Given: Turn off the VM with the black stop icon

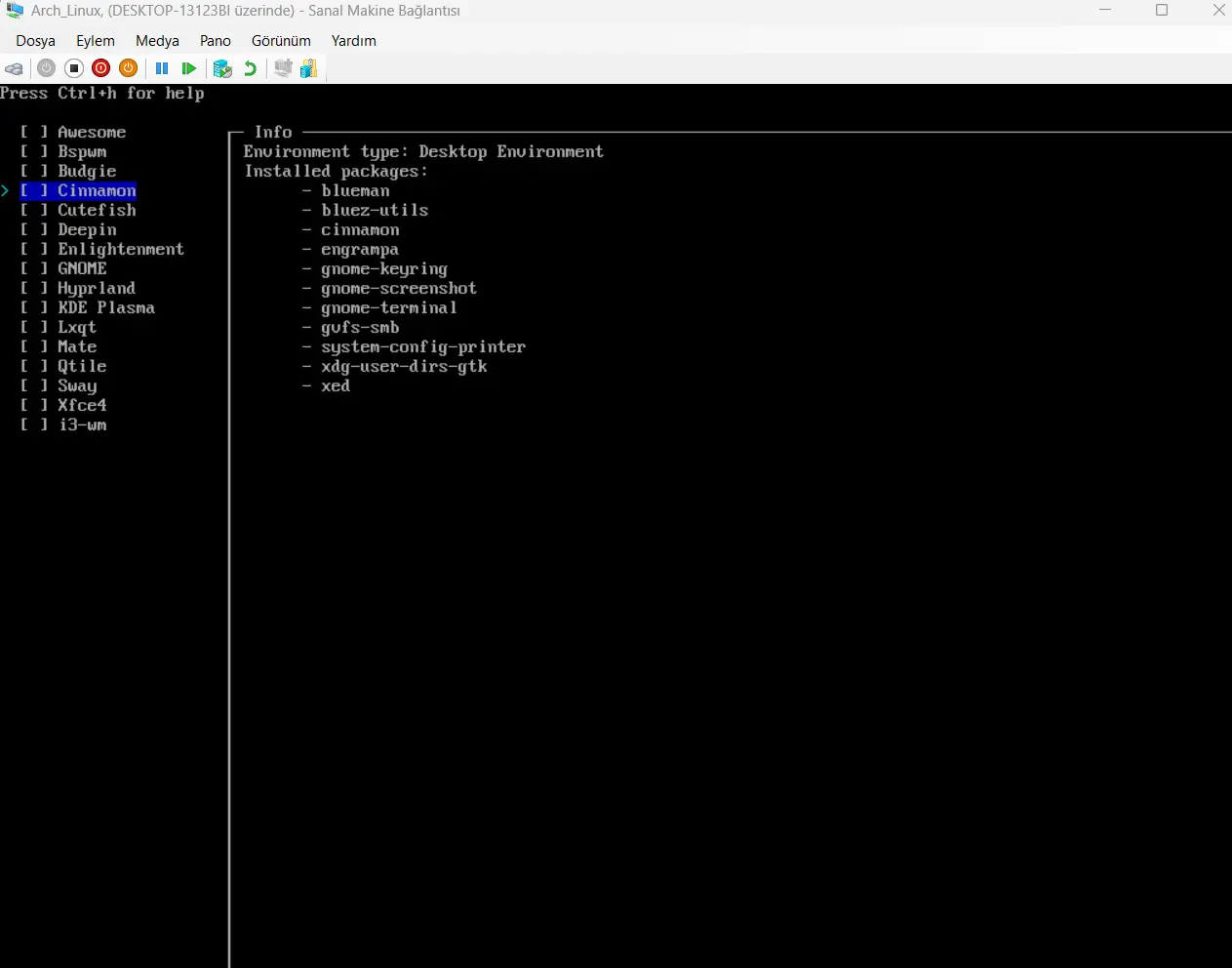Looking at the screenshot, I should pyautogui.click(x=73, y=68).
